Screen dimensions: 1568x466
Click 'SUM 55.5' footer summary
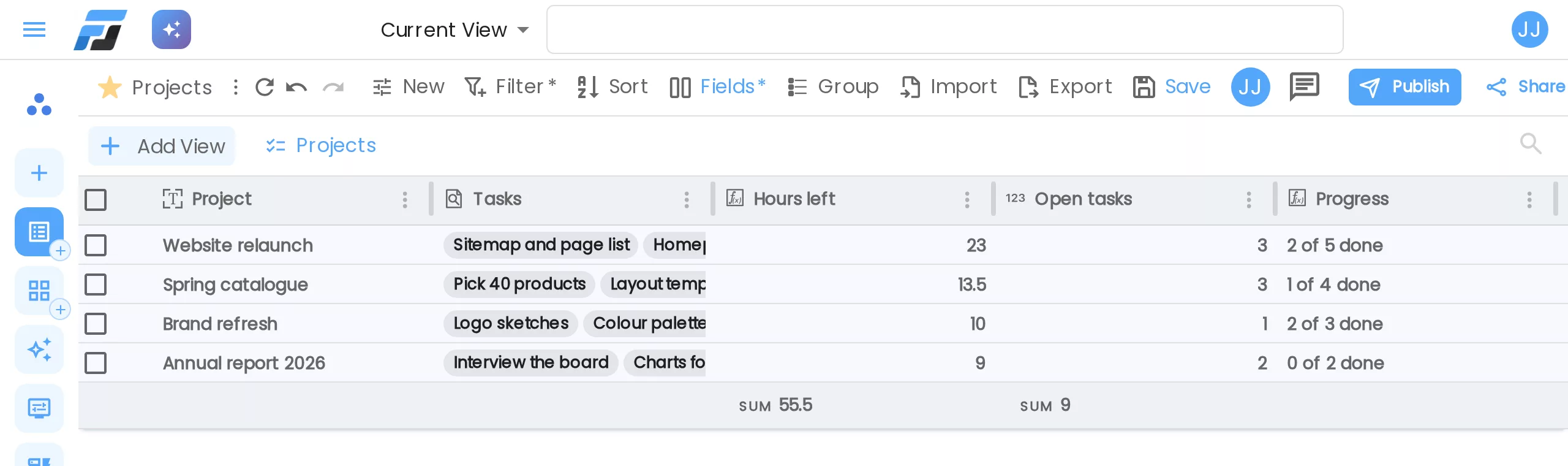point(775,405)
